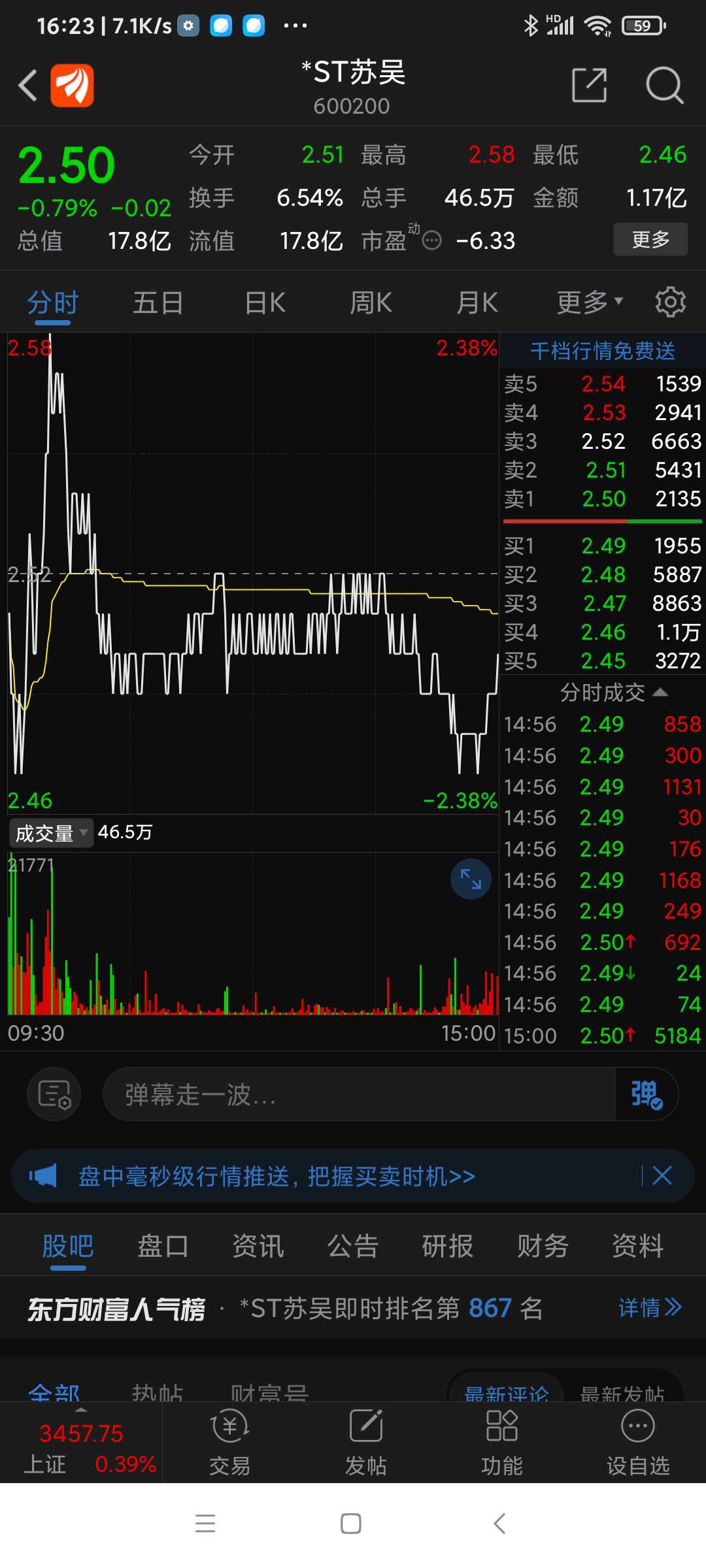Screen dimensions: 706x1568
Task: Select the 盘口 tab
Action: click(x=163, y=1246)
